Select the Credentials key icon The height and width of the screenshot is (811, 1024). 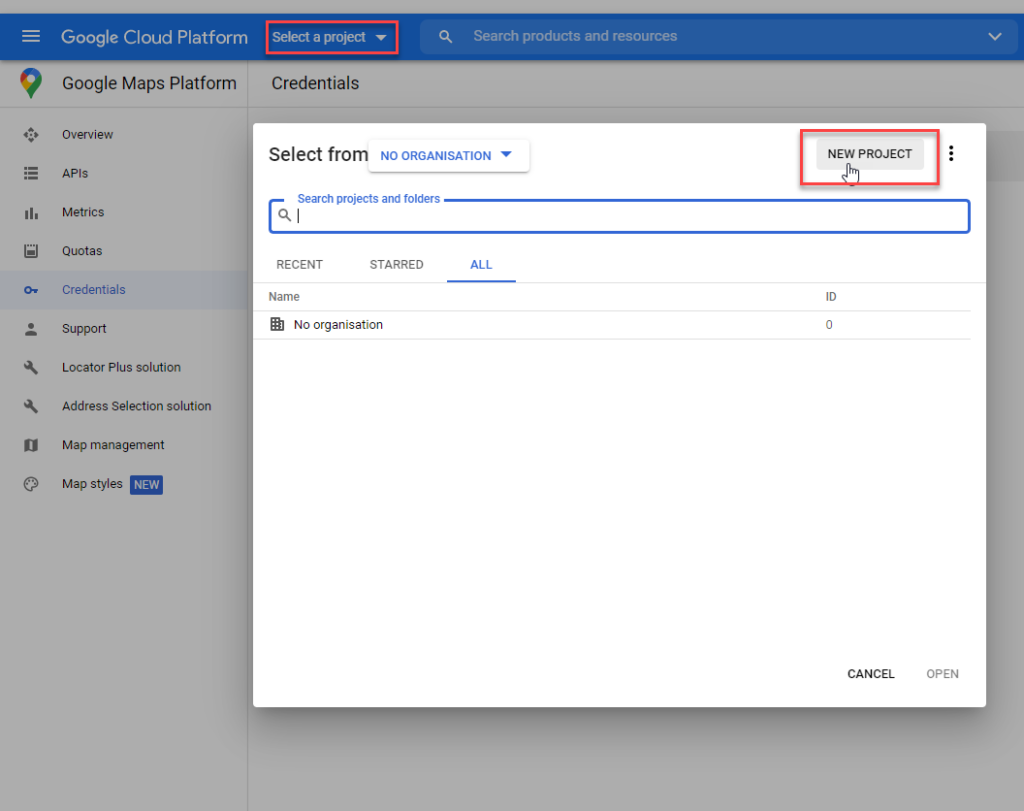(x=31, y=289)
